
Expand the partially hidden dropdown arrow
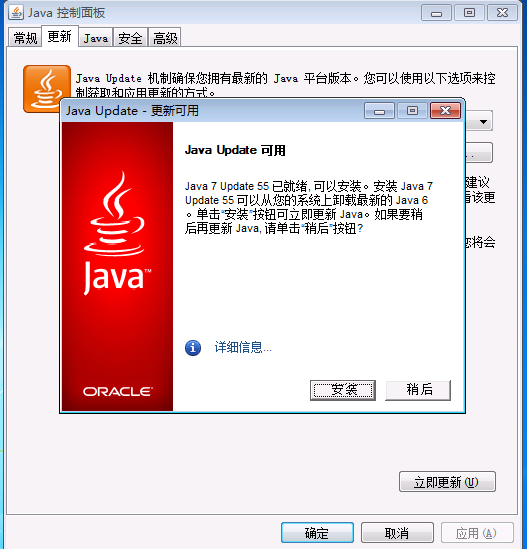point(483,121)
